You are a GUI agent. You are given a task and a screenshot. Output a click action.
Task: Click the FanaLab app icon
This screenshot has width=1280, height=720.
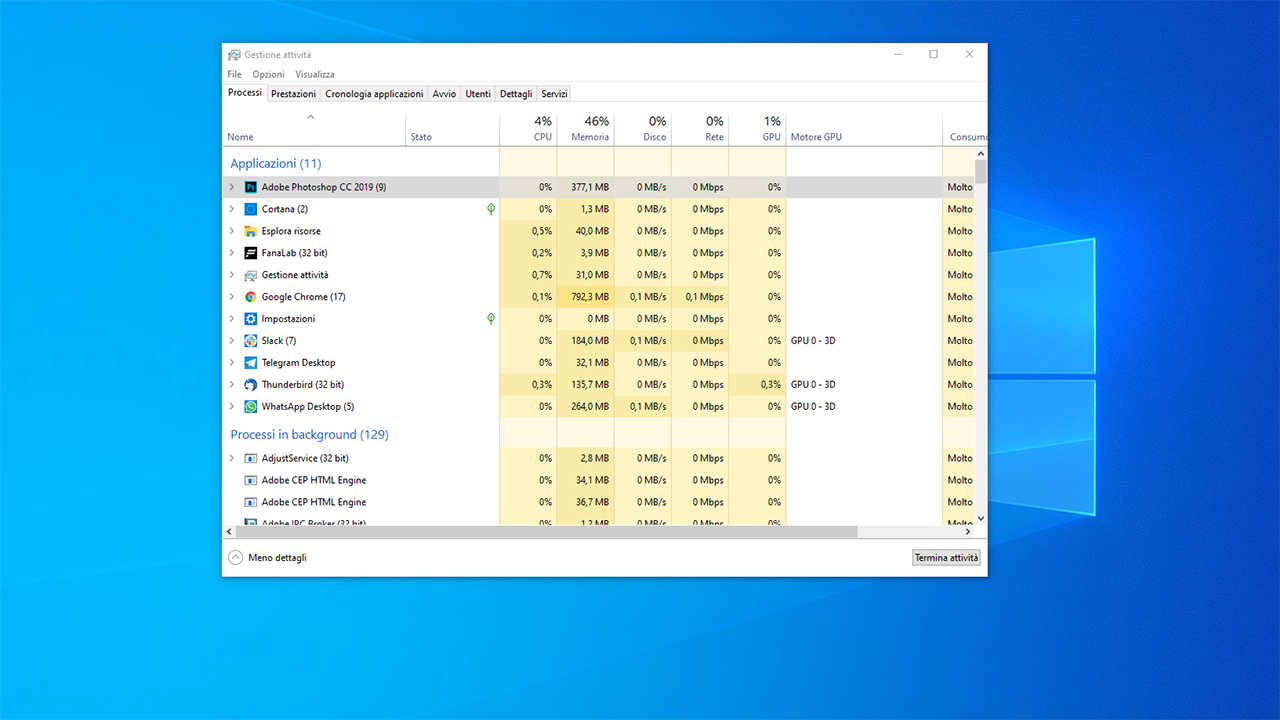click(x=251, y=253)
